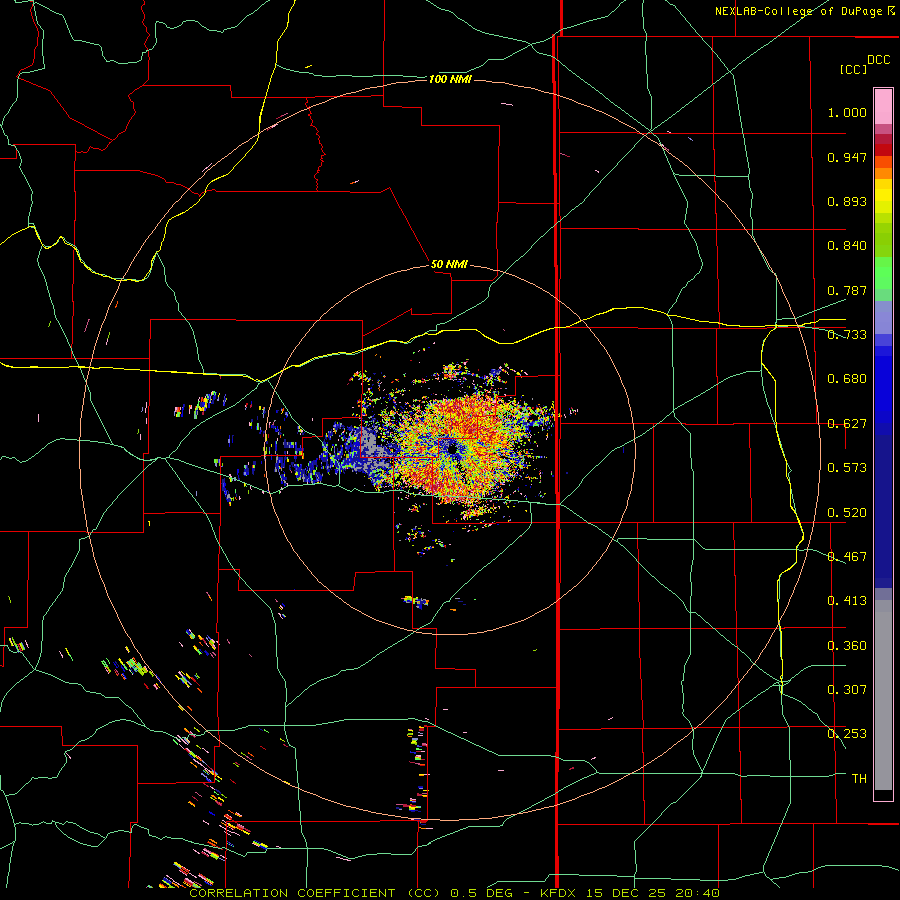
Task: Click the 0.627 color scale value
Action: click(847, 424)
